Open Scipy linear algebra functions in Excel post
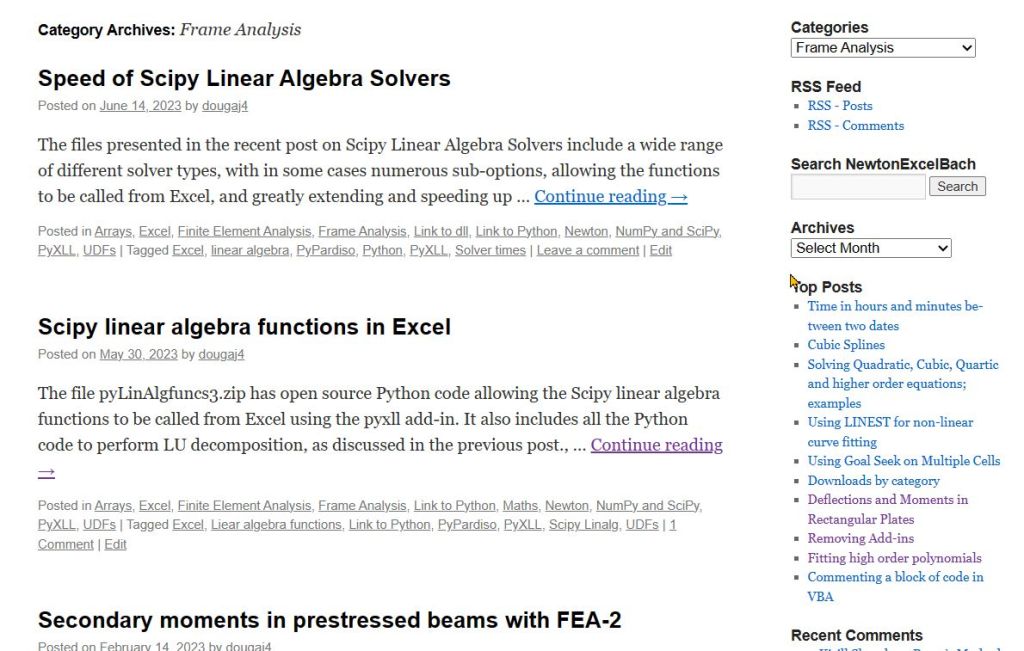 [x=244, y=327]
